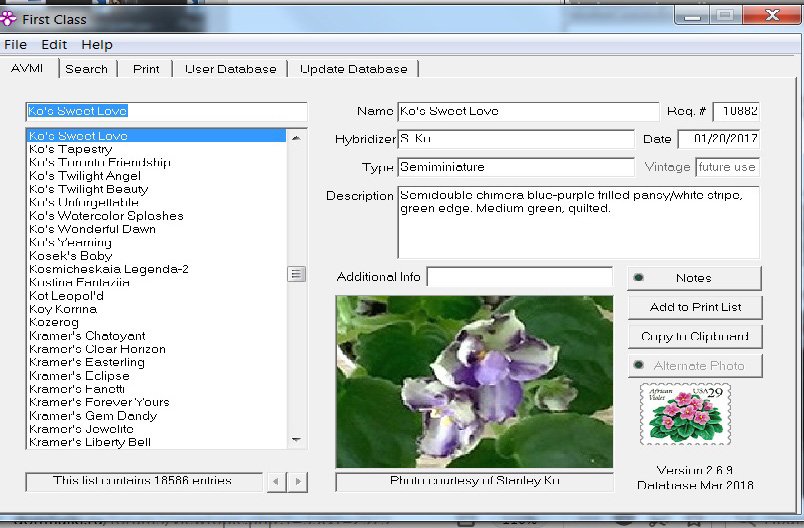Click the search box containing Ko's Sweet Love
The width and height of the screenshot is (804, 528).
click(167, 111)
